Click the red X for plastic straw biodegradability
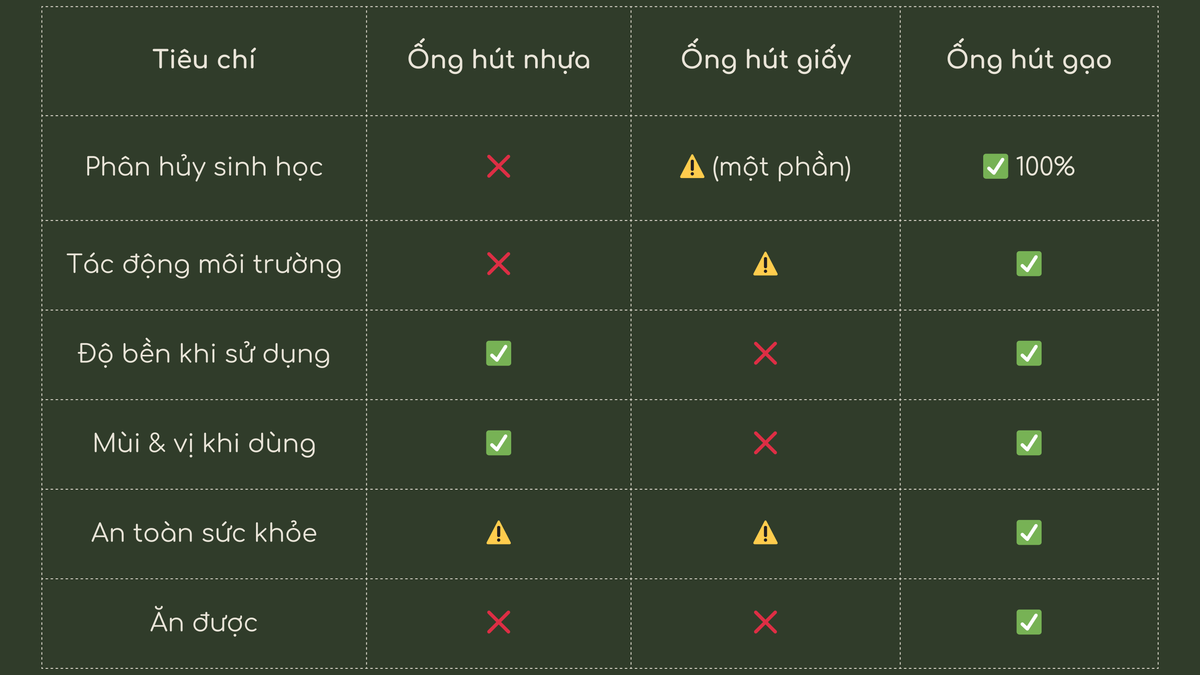Viewport: 1200px width, 675px height. coord(498,166)
